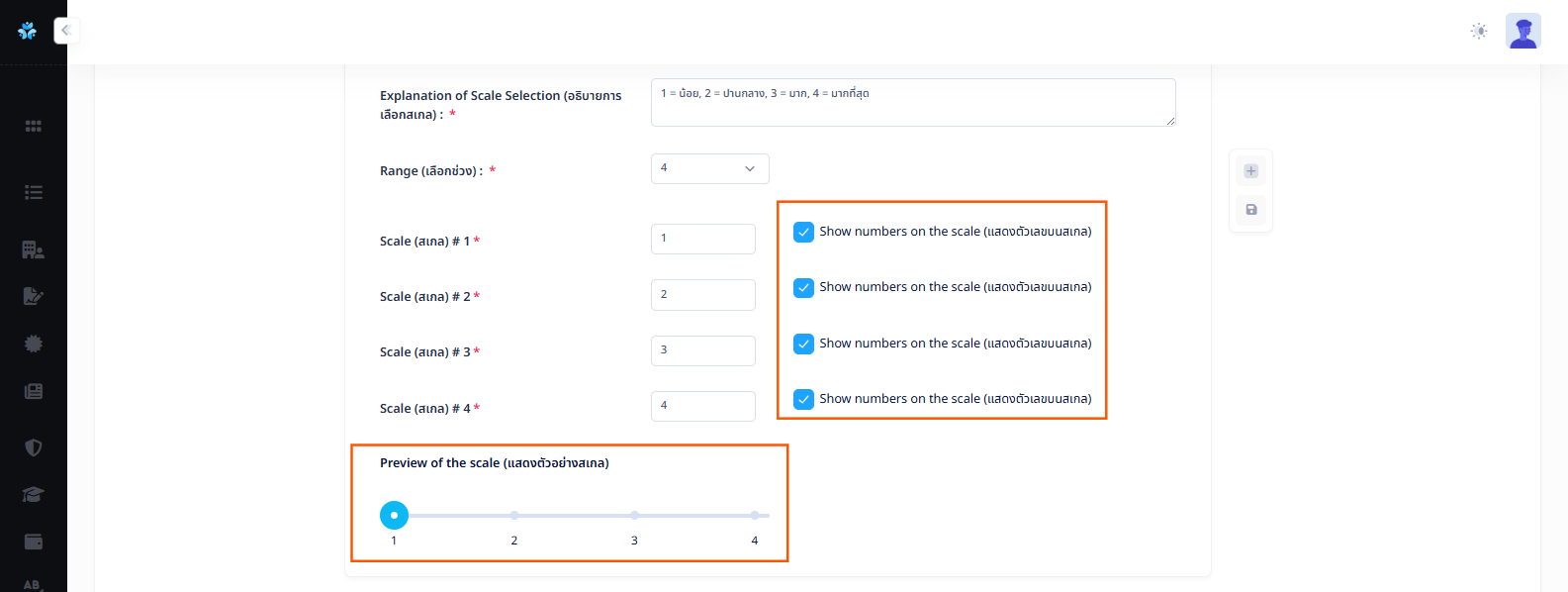Viewport: 1568px width, 592px height.
Task: Open the shield icon in the sidebar
Action: click(33, 447)
